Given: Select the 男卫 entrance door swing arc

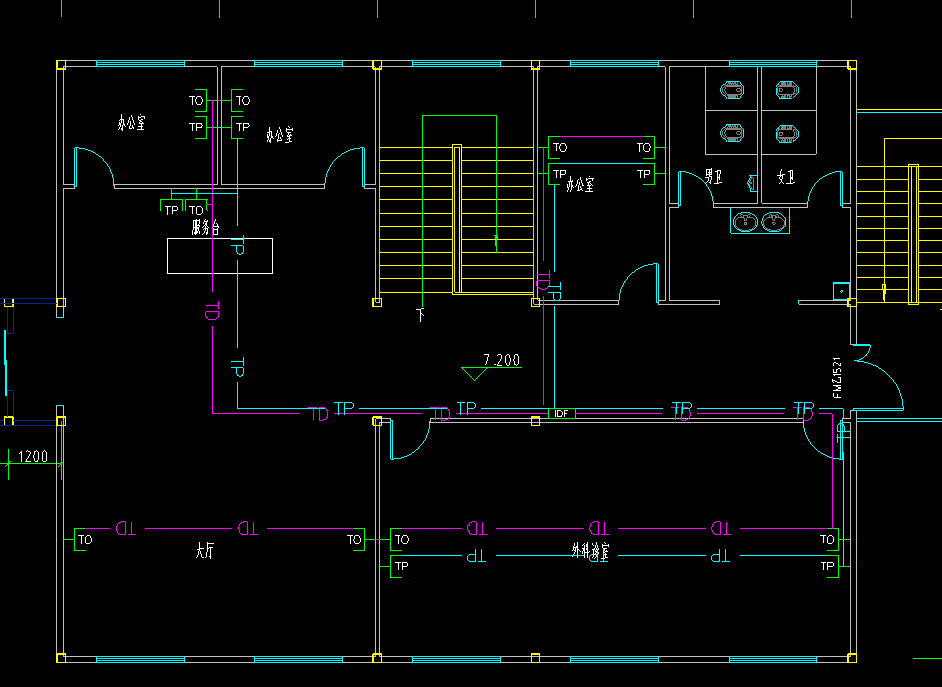Looking at the screenshot, I should [697, 188].
